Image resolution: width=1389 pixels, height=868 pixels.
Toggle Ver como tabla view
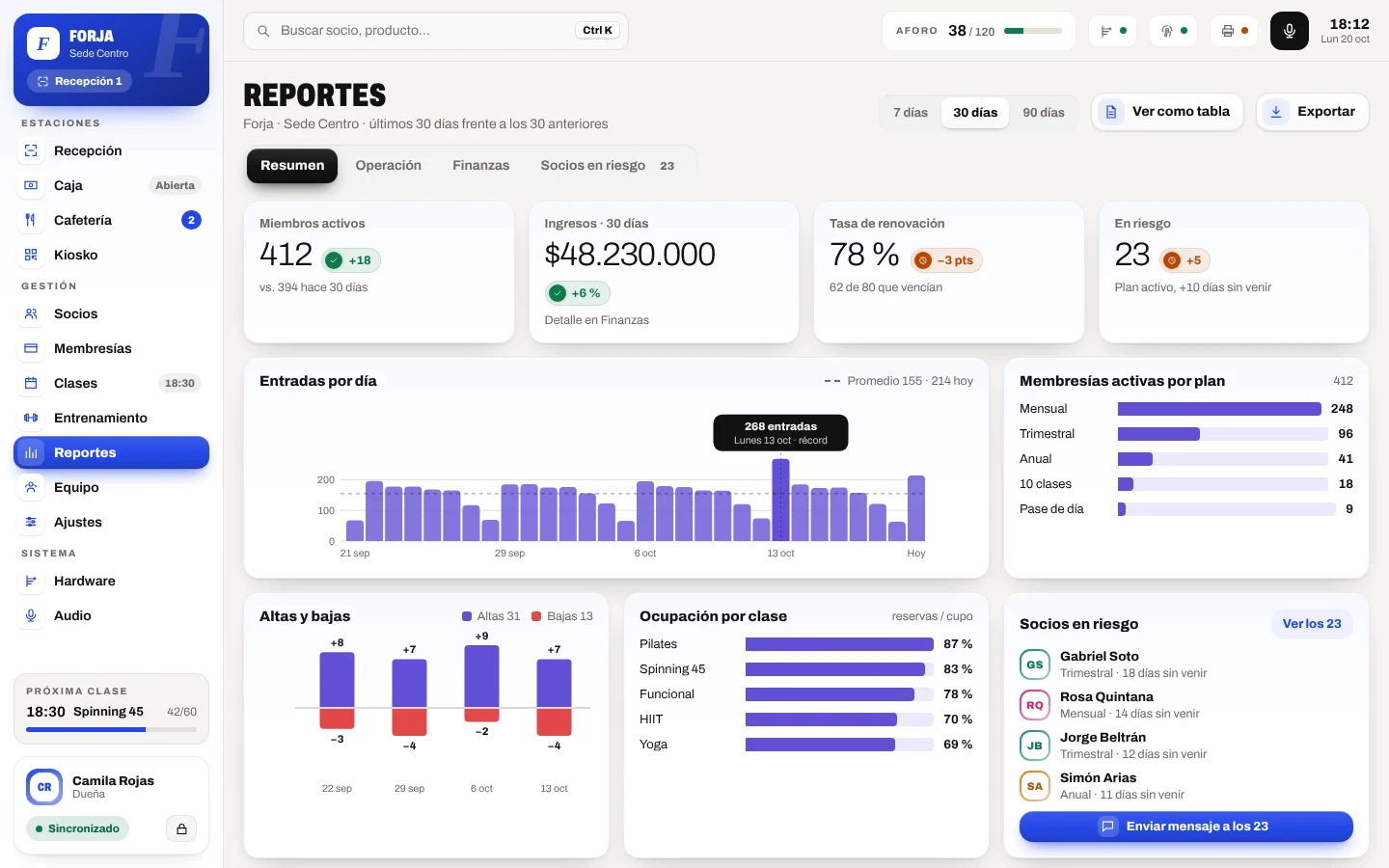click(x=1167, y=112)
